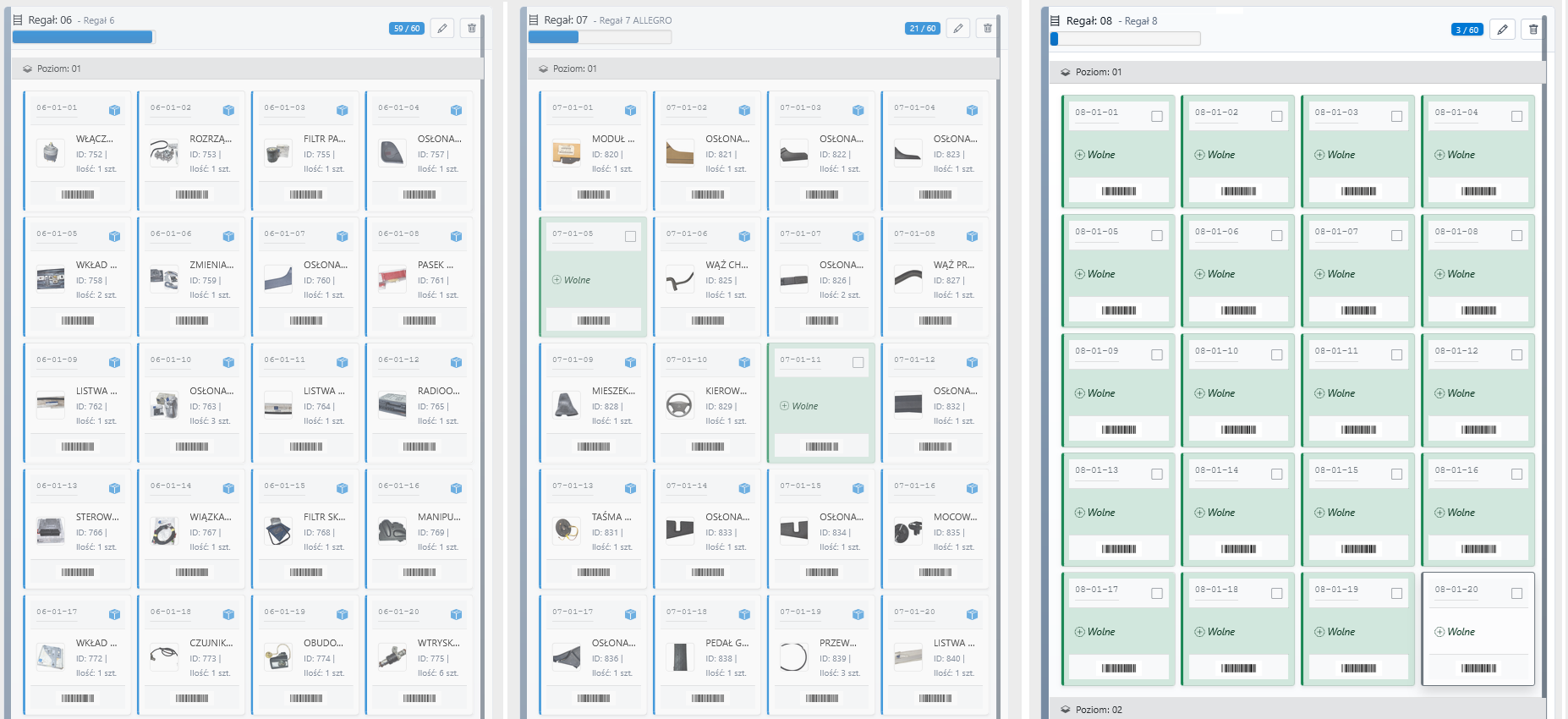Click the barcode icon under slot 06-01-03

pyautogui.click(x=305, y=195)
